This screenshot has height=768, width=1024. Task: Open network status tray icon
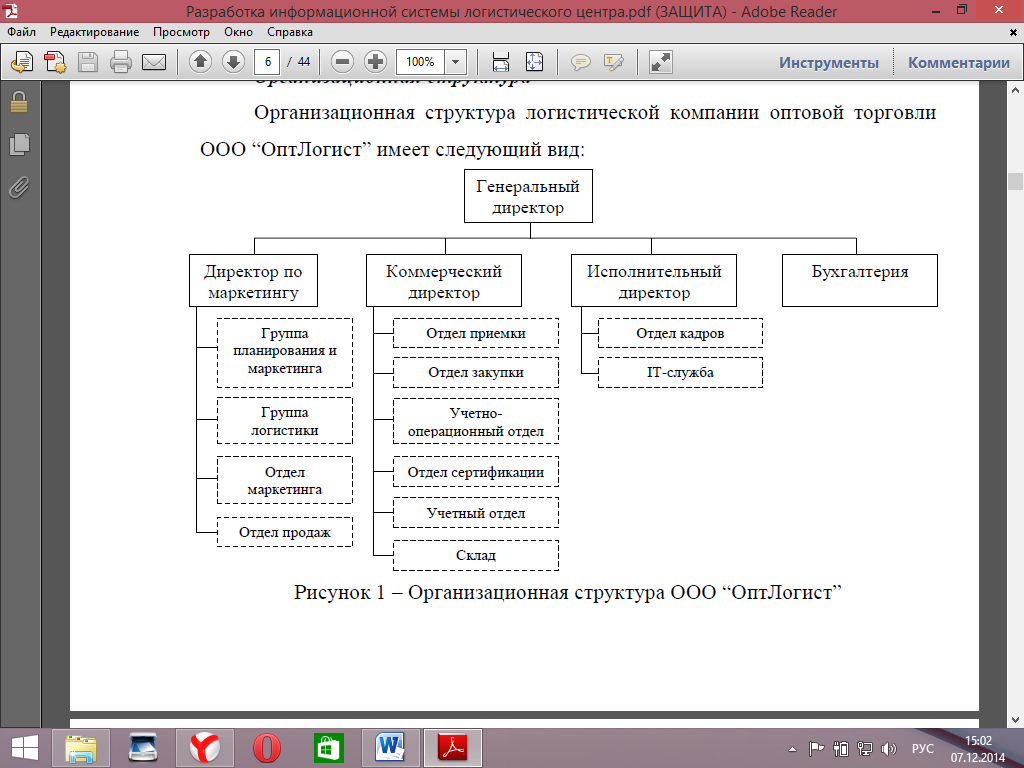[865, 748]
